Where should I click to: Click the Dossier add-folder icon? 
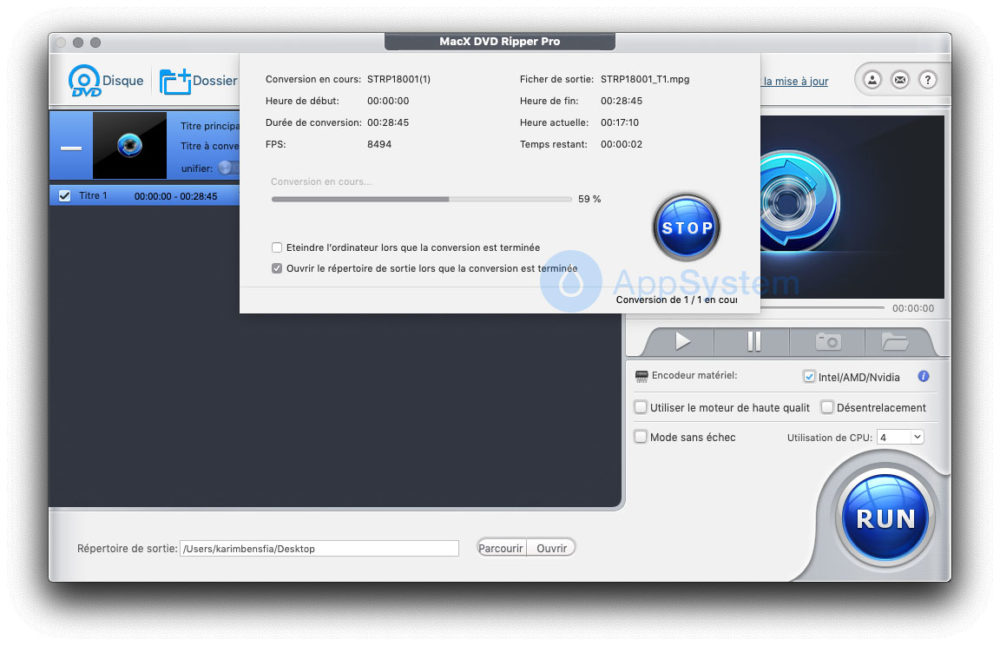point(175,81)
